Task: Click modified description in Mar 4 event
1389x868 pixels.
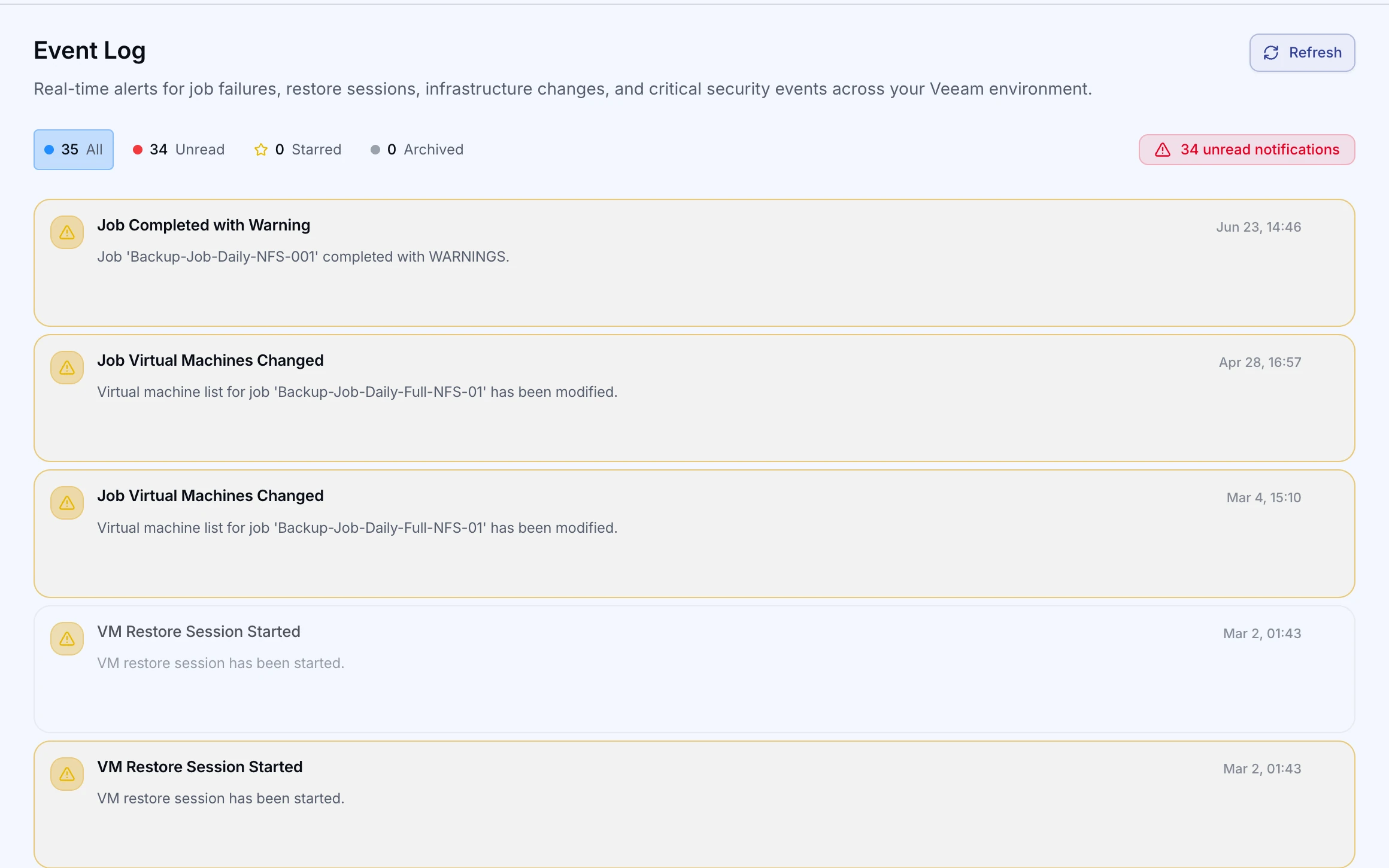Action: pos(357,528)
